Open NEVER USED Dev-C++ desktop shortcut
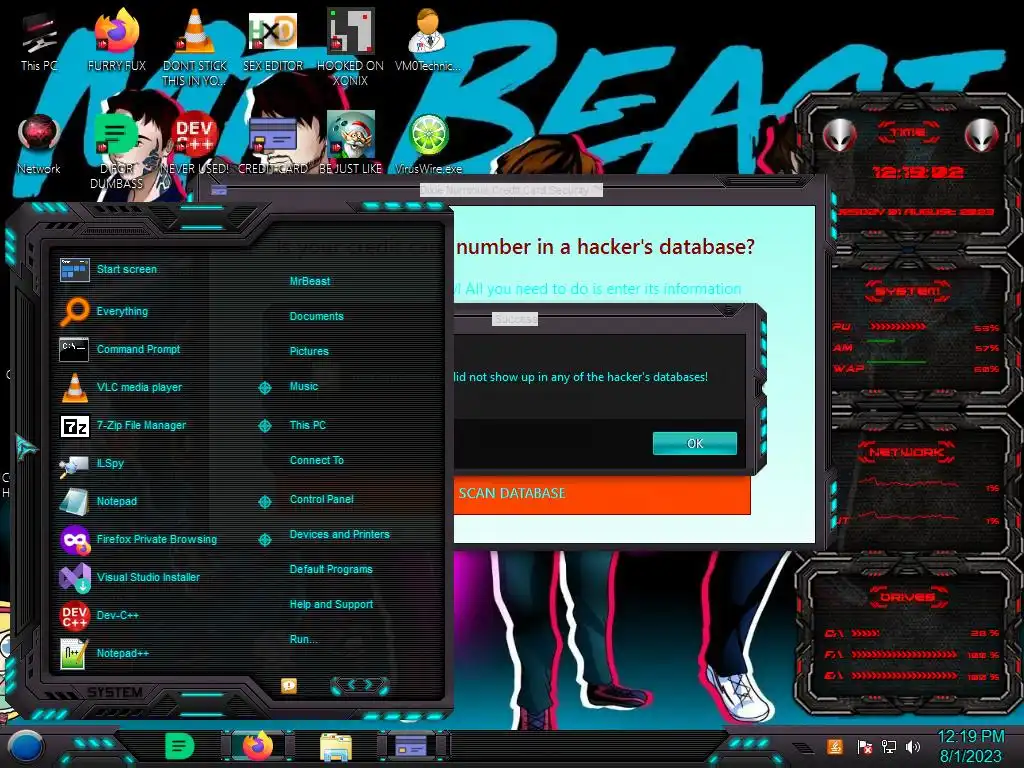 pyautogui.click(x=195, y=144)
